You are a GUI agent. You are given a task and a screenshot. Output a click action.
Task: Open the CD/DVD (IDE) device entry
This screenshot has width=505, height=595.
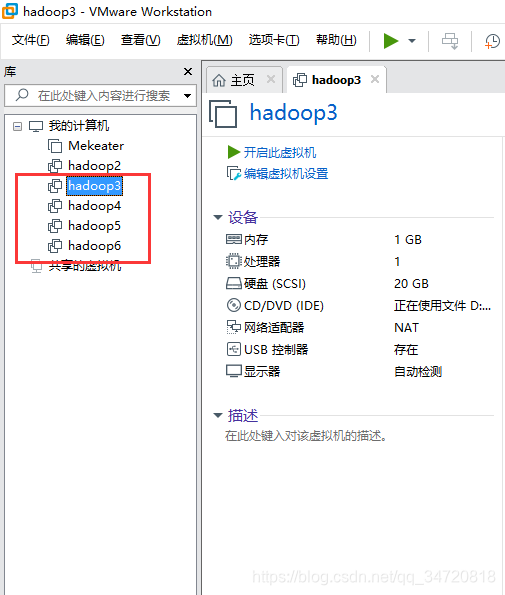pyautogui.click(x=284, y=305)
